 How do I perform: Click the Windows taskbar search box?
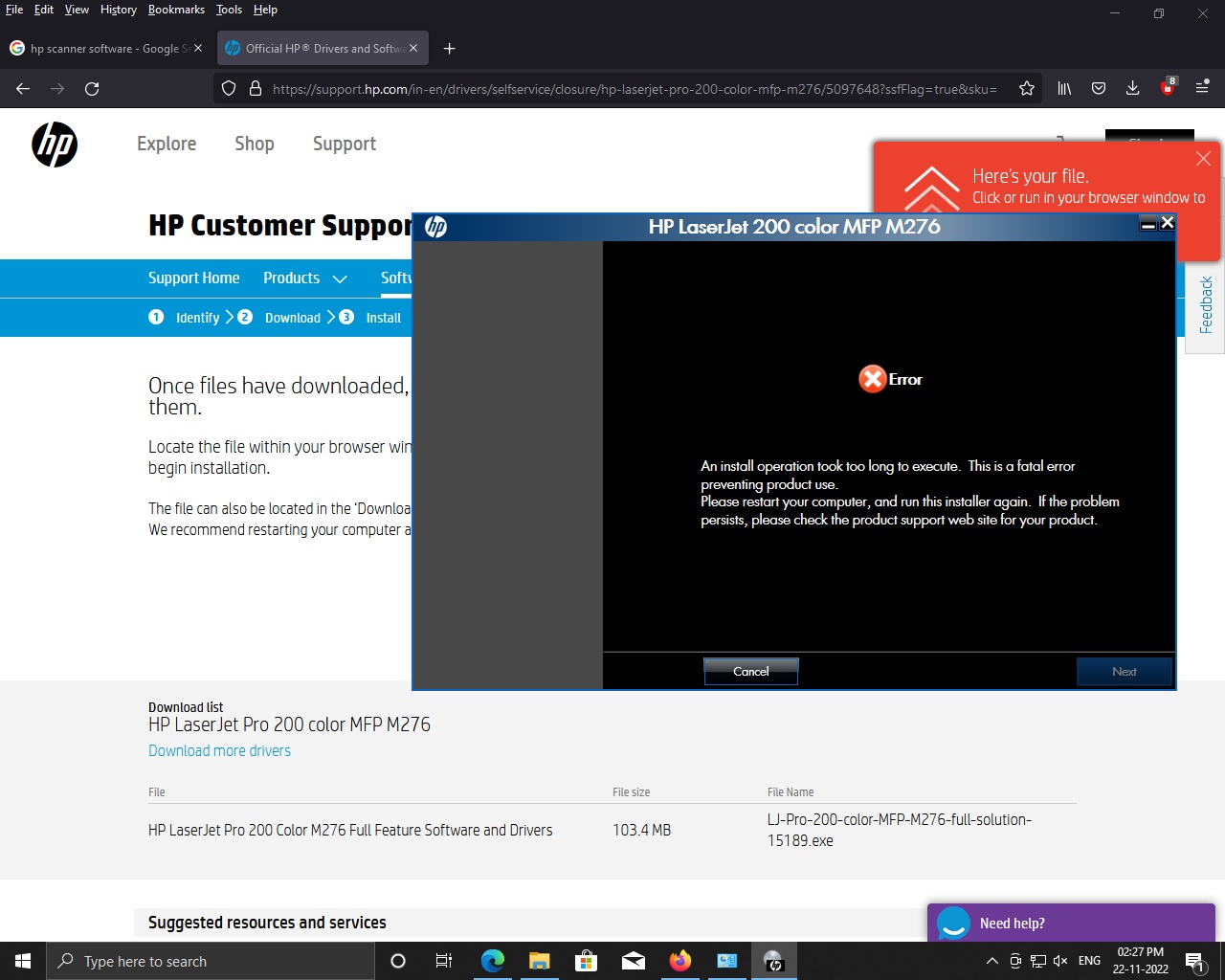coord(211,961)
